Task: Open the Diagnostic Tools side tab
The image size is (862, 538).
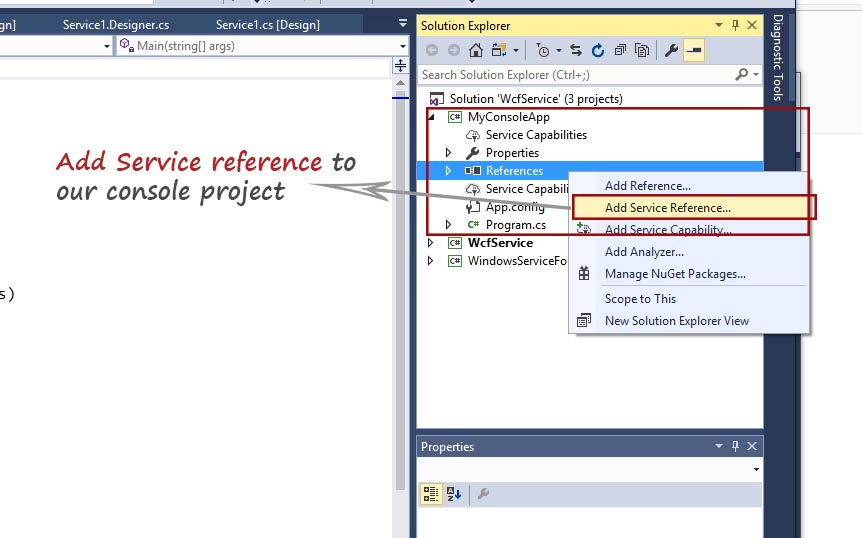Action: tap(777, 58)
